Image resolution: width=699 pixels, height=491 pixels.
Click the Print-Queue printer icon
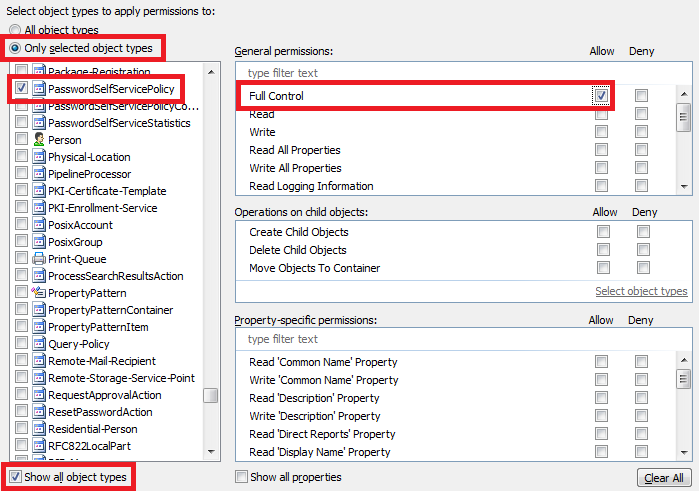[x=39, y=259]
